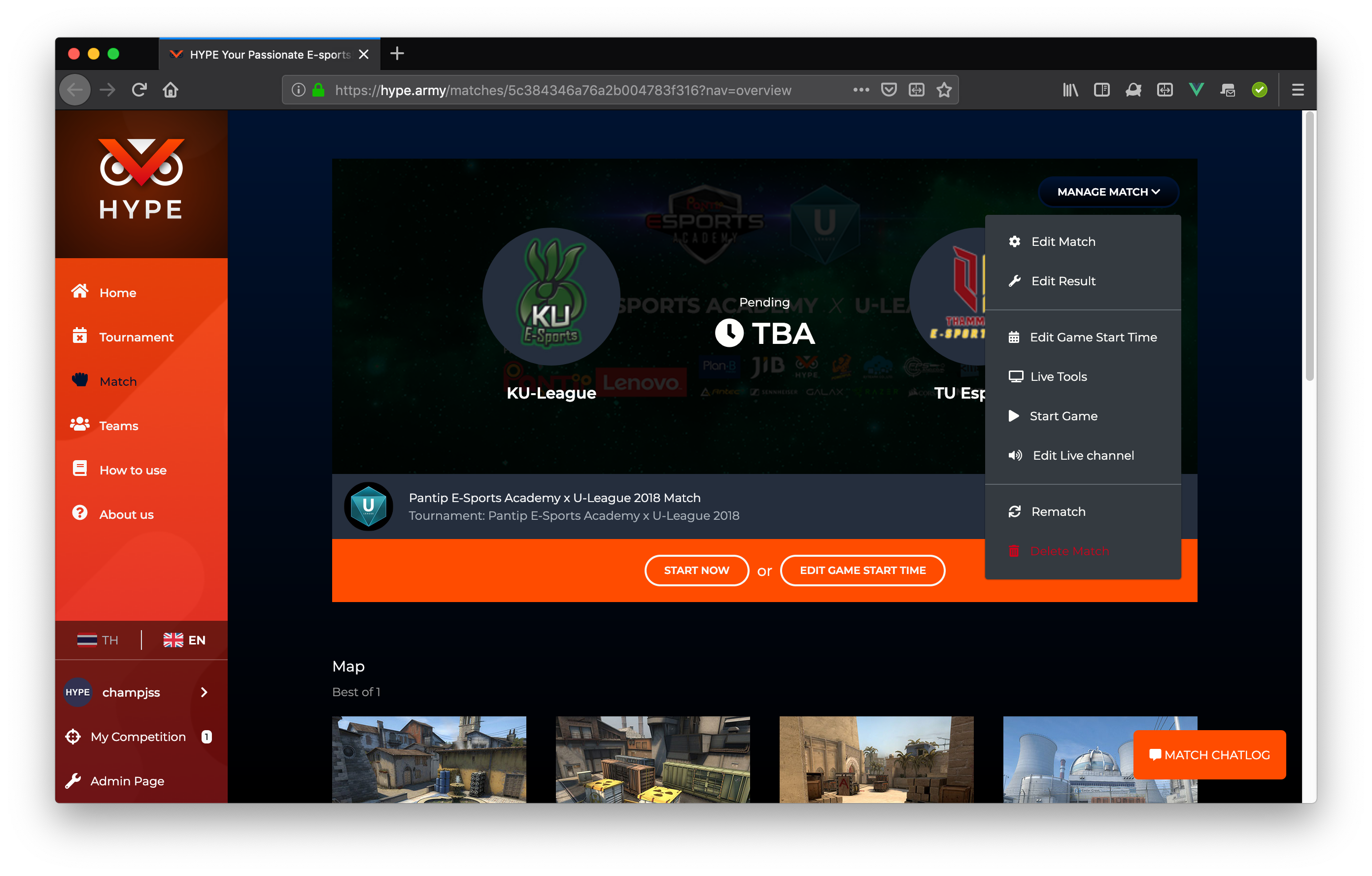Select the fourth map thumbnail with cooling towers
The height and width of the screenshot is (876, 1372).
pyautogui.click(x=1068, y=759)
